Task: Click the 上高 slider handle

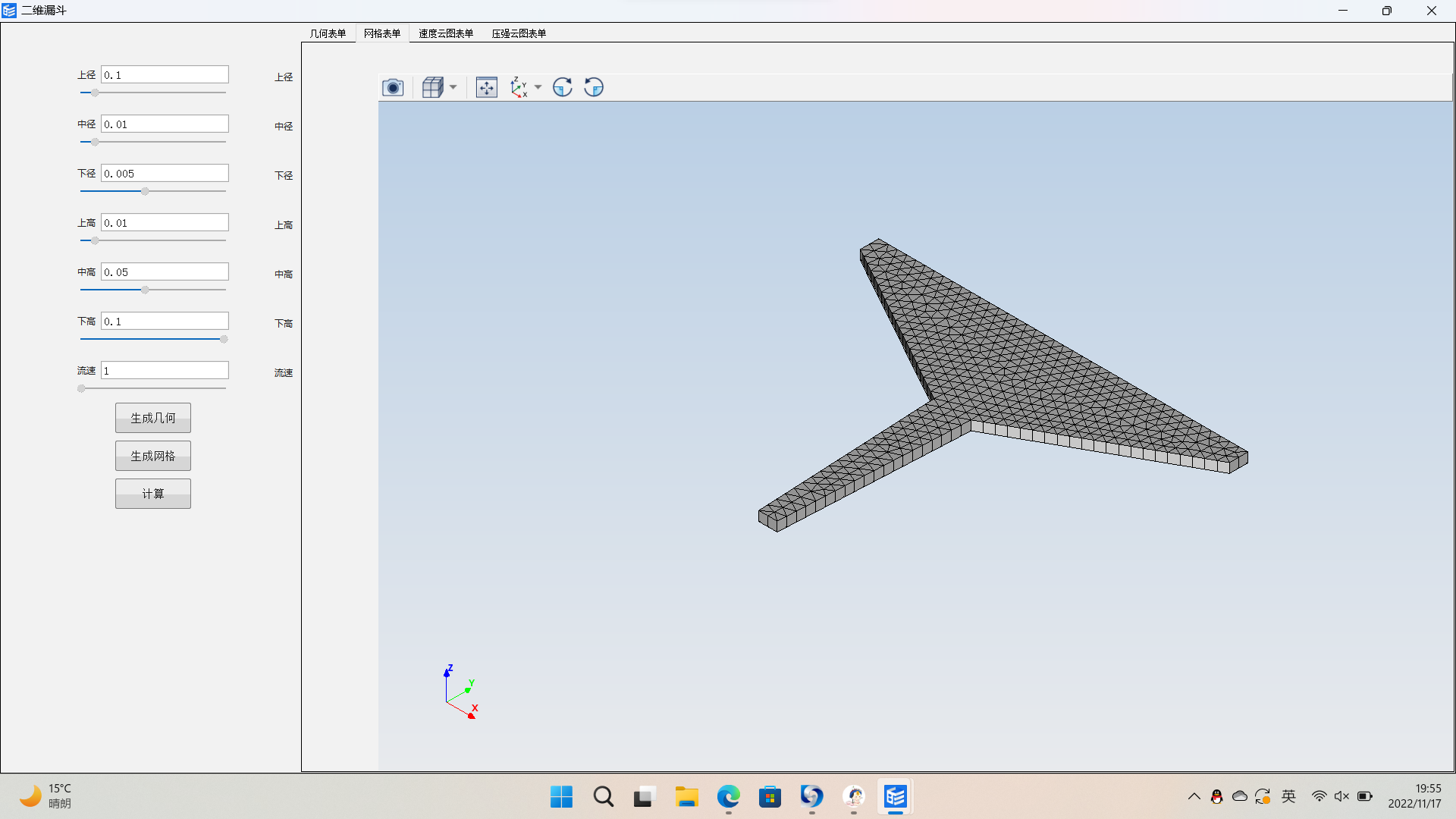Action: (x=95, y=240)
